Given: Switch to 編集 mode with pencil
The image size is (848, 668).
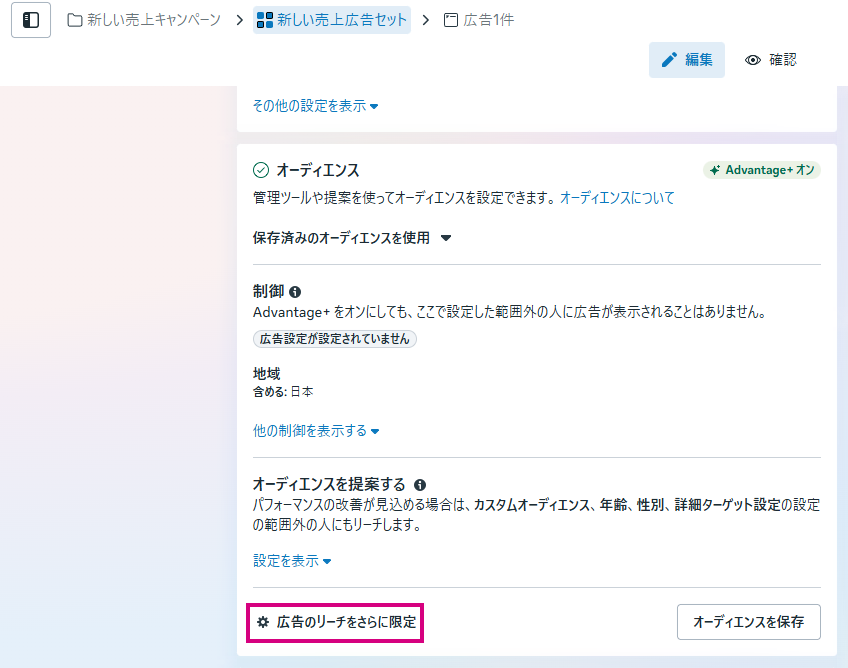Looking at the screenshot, I should coord(686,60).
